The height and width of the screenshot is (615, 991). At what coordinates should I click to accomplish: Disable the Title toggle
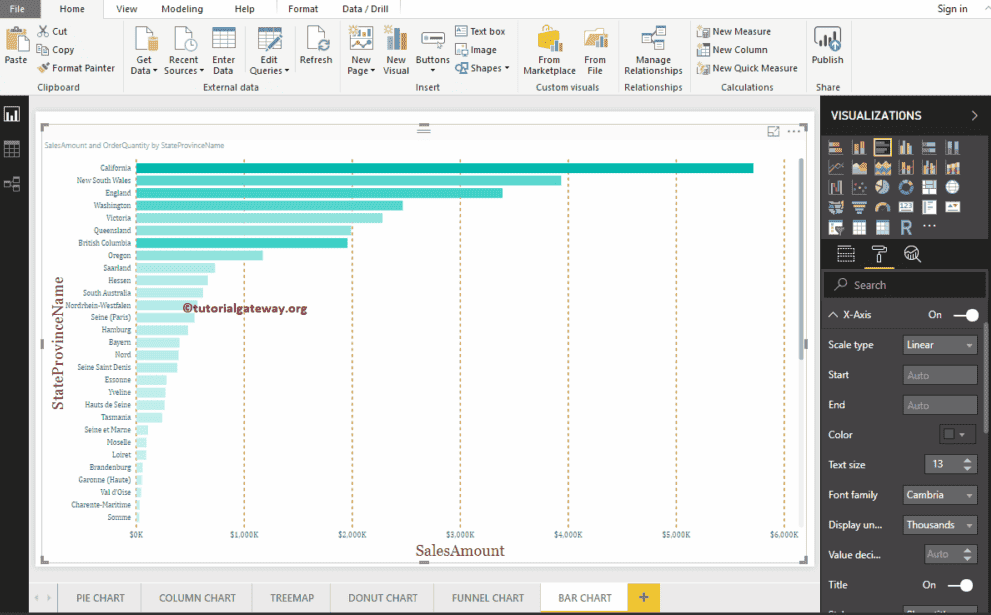coord(966,584)
